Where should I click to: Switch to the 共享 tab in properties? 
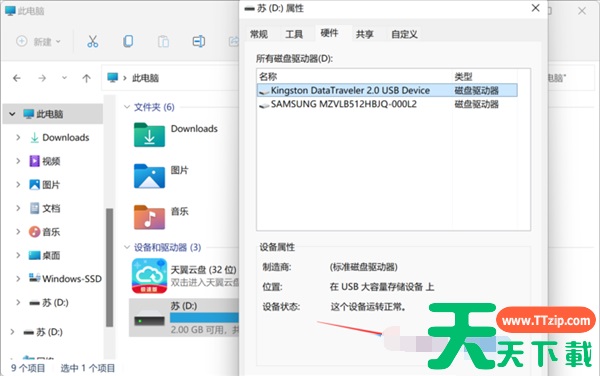click(x=364, y=34)
